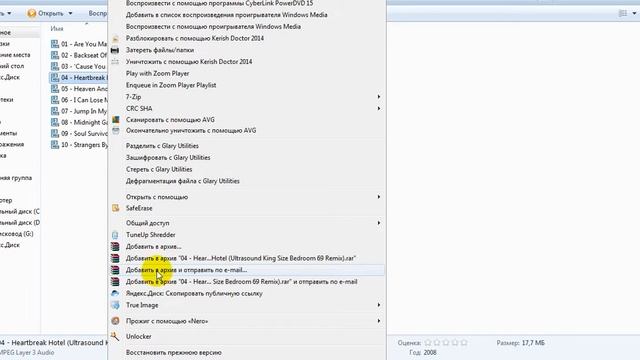Click the year value '2008'
The height and width of the screenshot is (360, 640).
click(x=429, y=353)
